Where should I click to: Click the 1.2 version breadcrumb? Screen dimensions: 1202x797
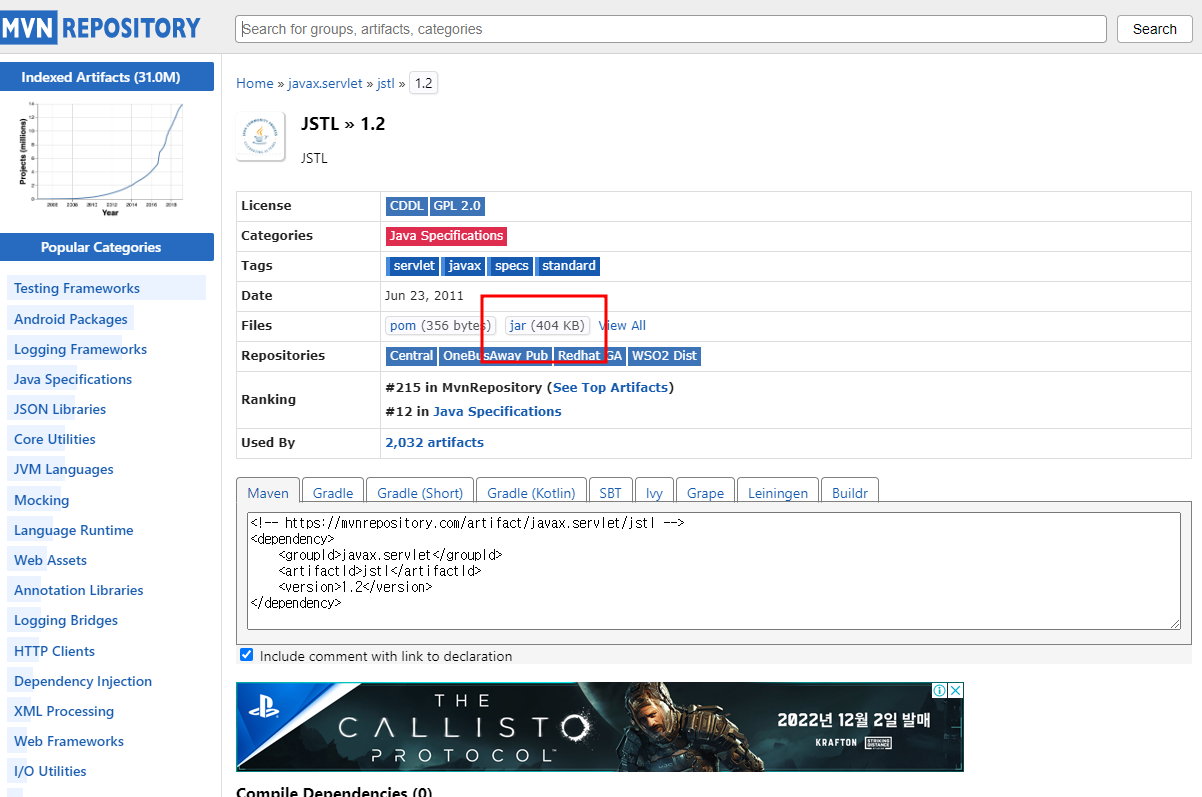pos(423,83)
